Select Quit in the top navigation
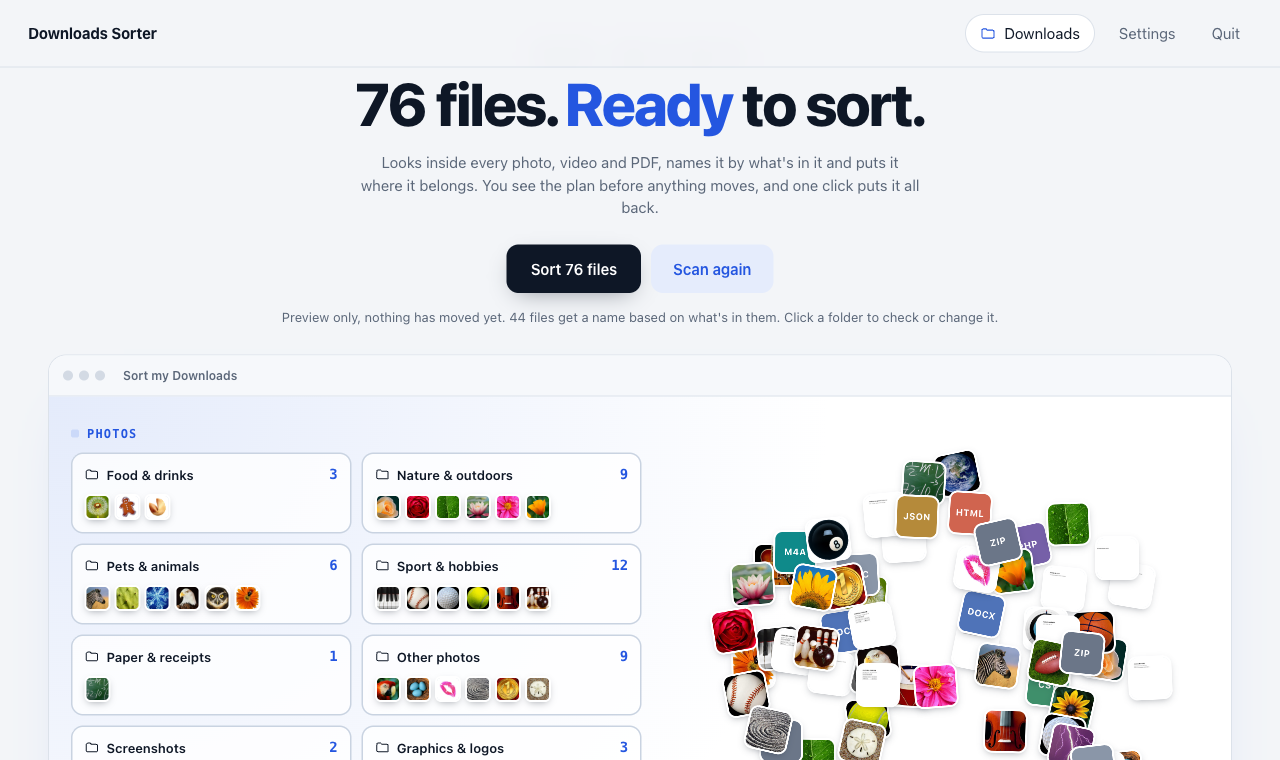Screen dimensions: 1280x760 (x=1226, y=33)
